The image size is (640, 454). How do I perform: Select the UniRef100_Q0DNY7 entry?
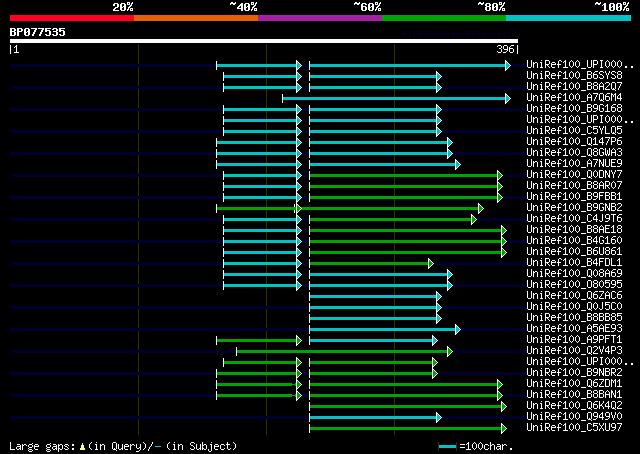pyautogui.click(x=574, y=175)
